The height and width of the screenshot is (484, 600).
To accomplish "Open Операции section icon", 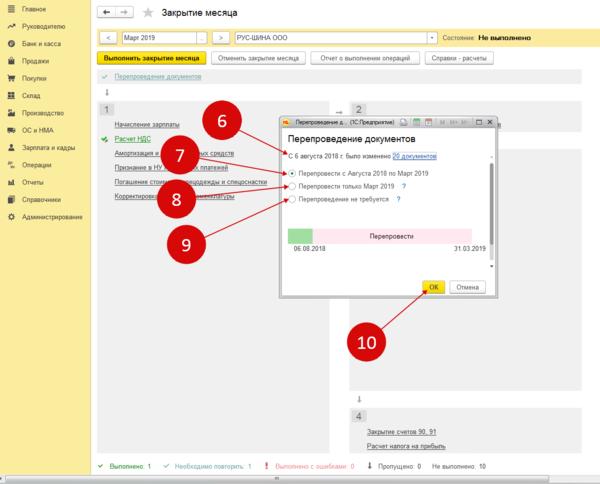I will click(11, 165).
